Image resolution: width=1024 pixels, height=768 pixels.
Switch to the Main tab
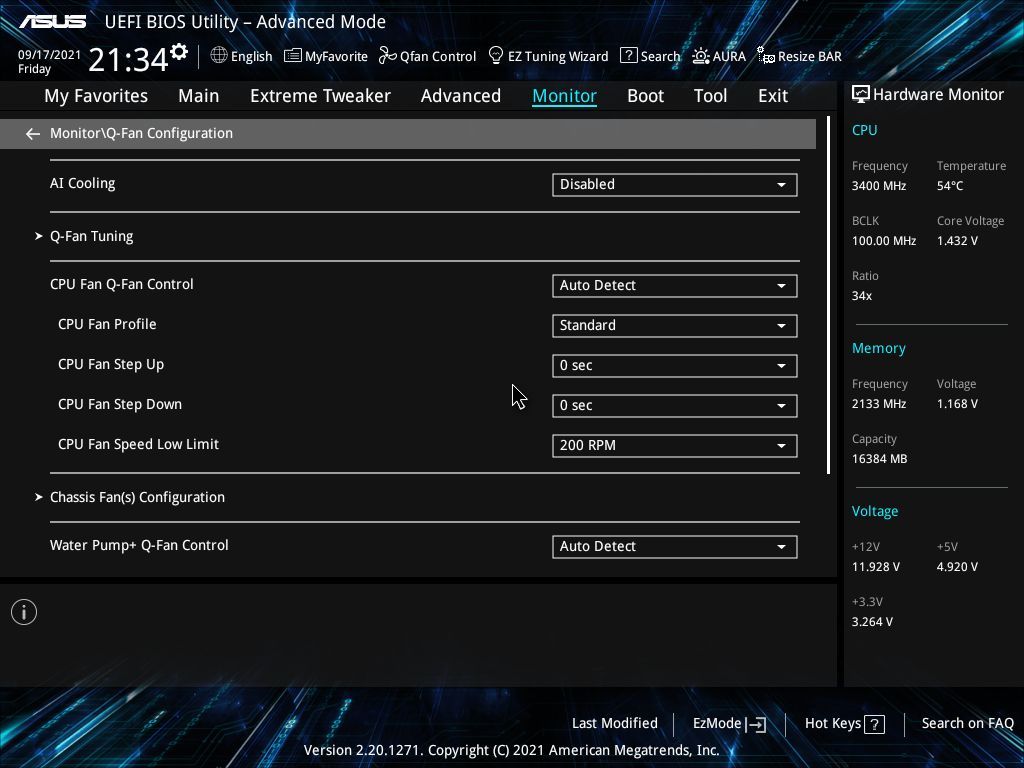pos(199,96)
